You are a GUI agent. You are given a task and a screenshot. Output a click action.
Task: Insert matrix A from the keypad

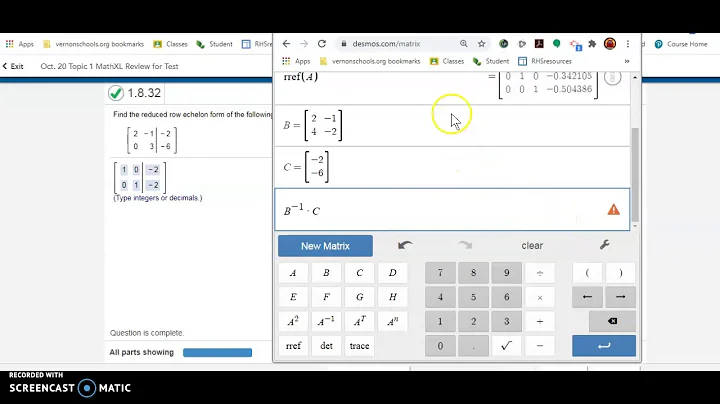coord(293,273)
